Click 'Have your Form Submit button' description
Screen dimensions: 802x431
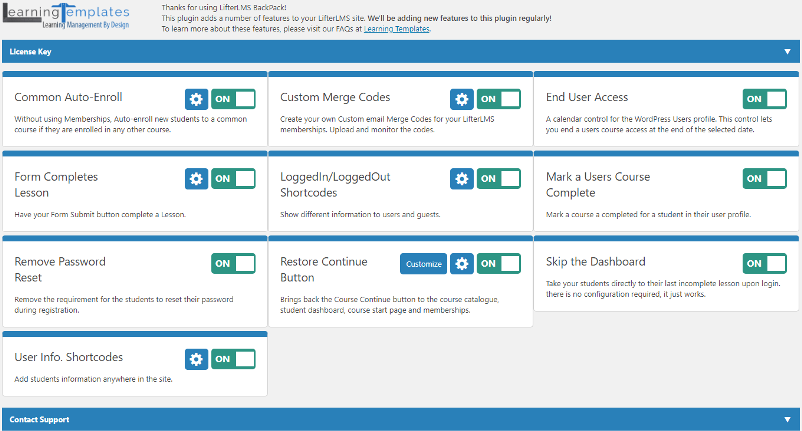tap(100, 215)
